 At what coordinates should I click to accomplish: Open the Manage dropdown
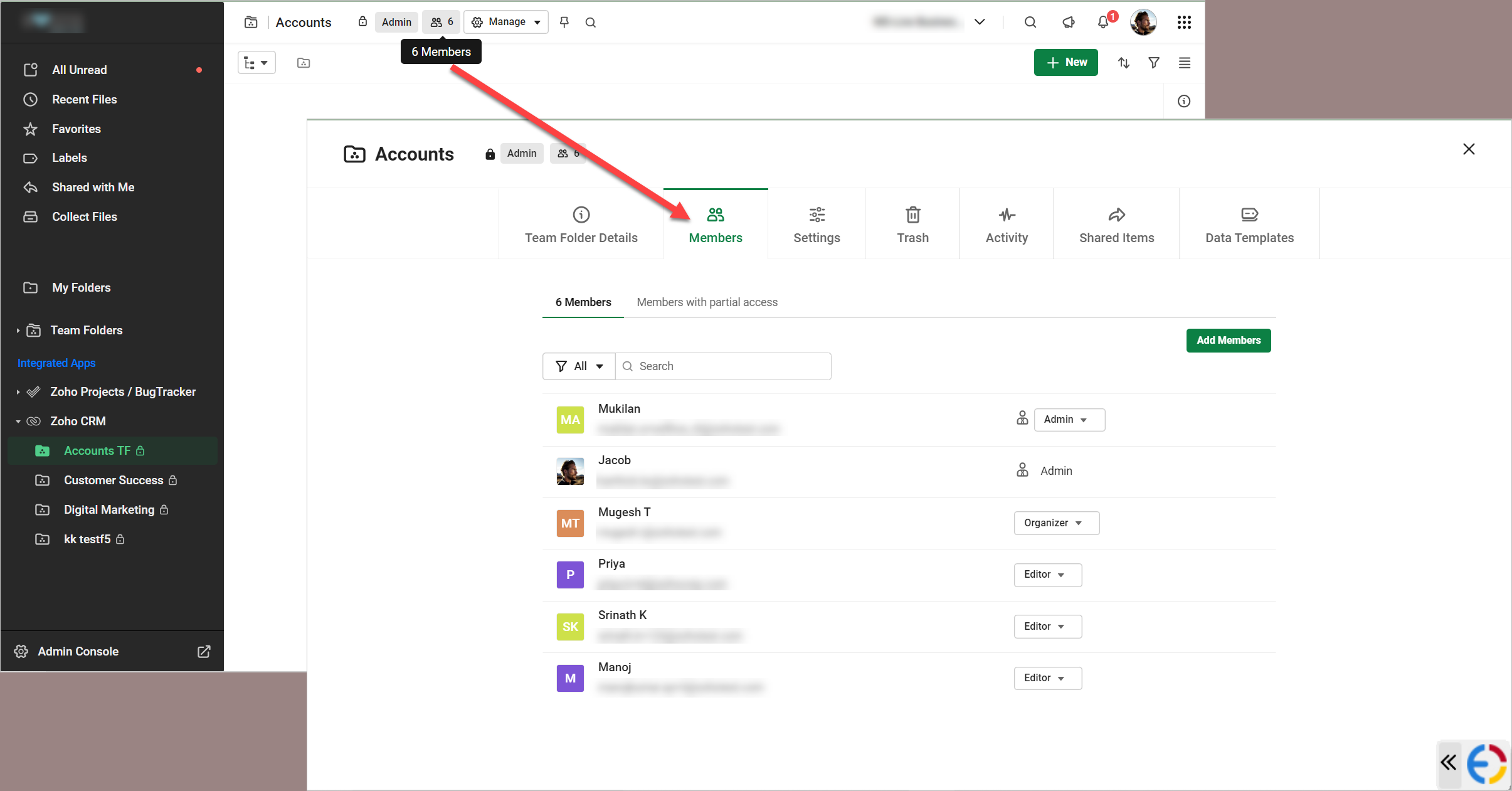(506, 22)
